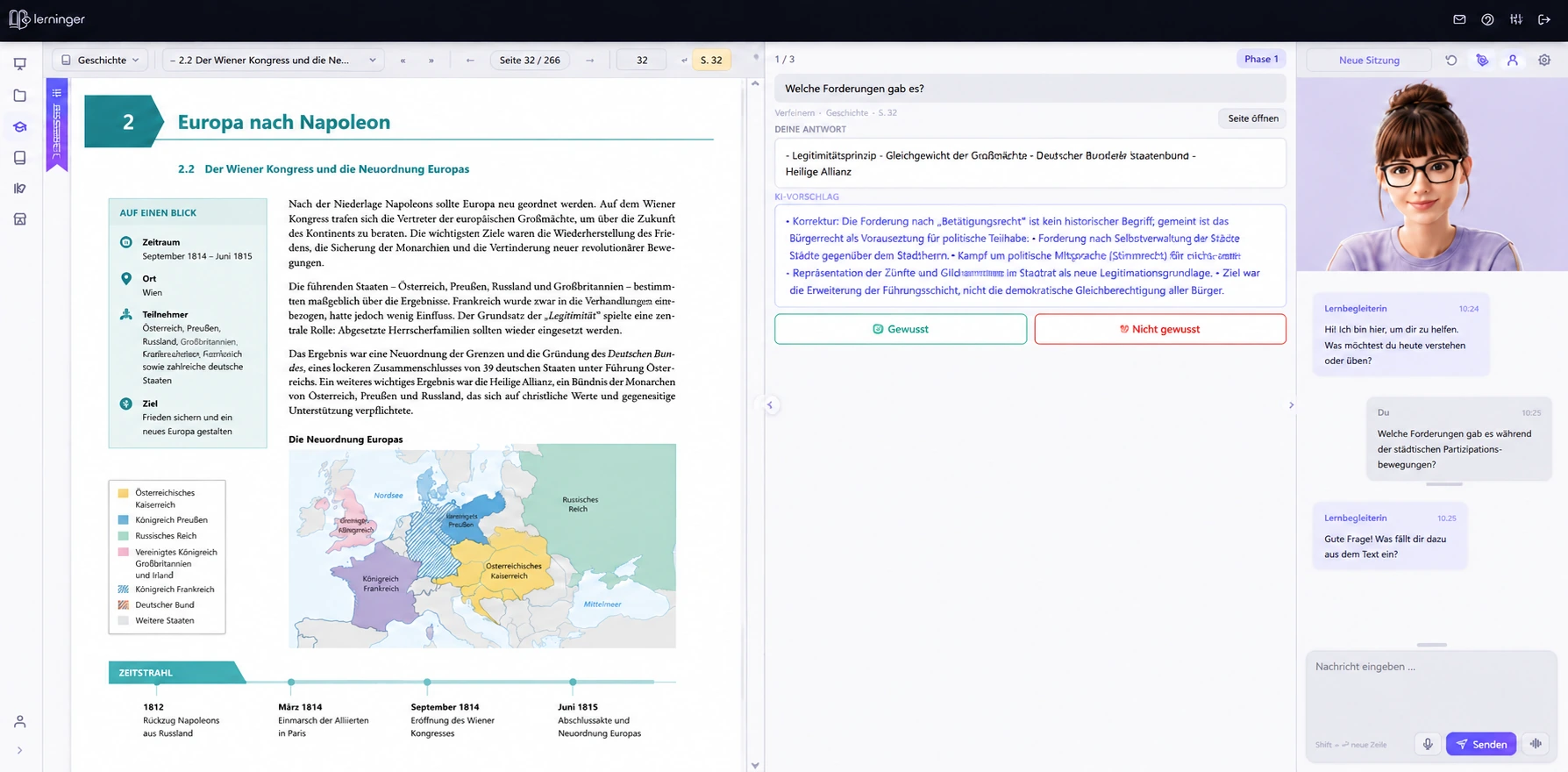Open the chapter dropdown '2.2 Der Wiener Kongress'

click(273, 61)
